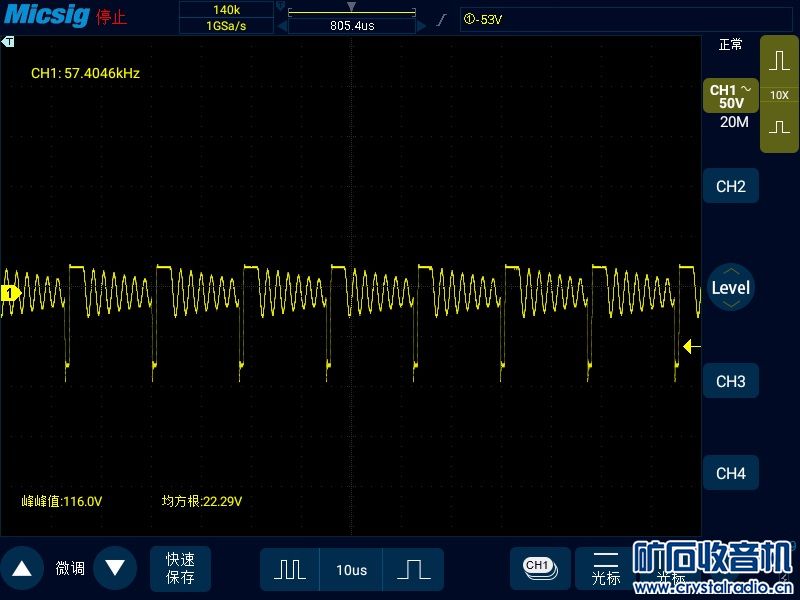
Task: Open the trigger info bar showing -53V
Action: click(x=626, y=20)
